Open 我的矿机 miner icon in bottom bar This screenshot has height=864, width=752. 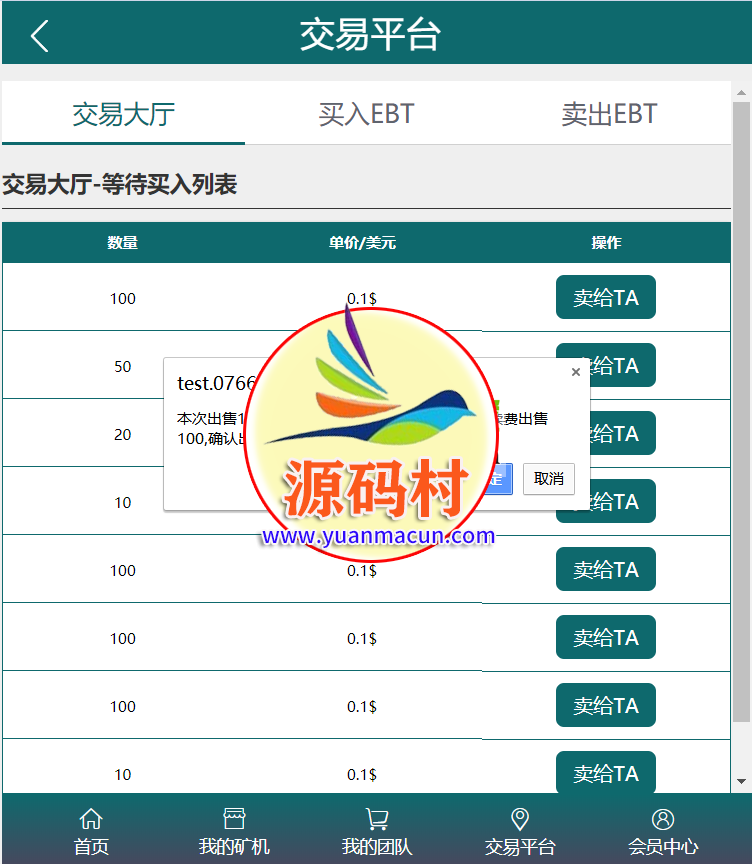(234, 820)
